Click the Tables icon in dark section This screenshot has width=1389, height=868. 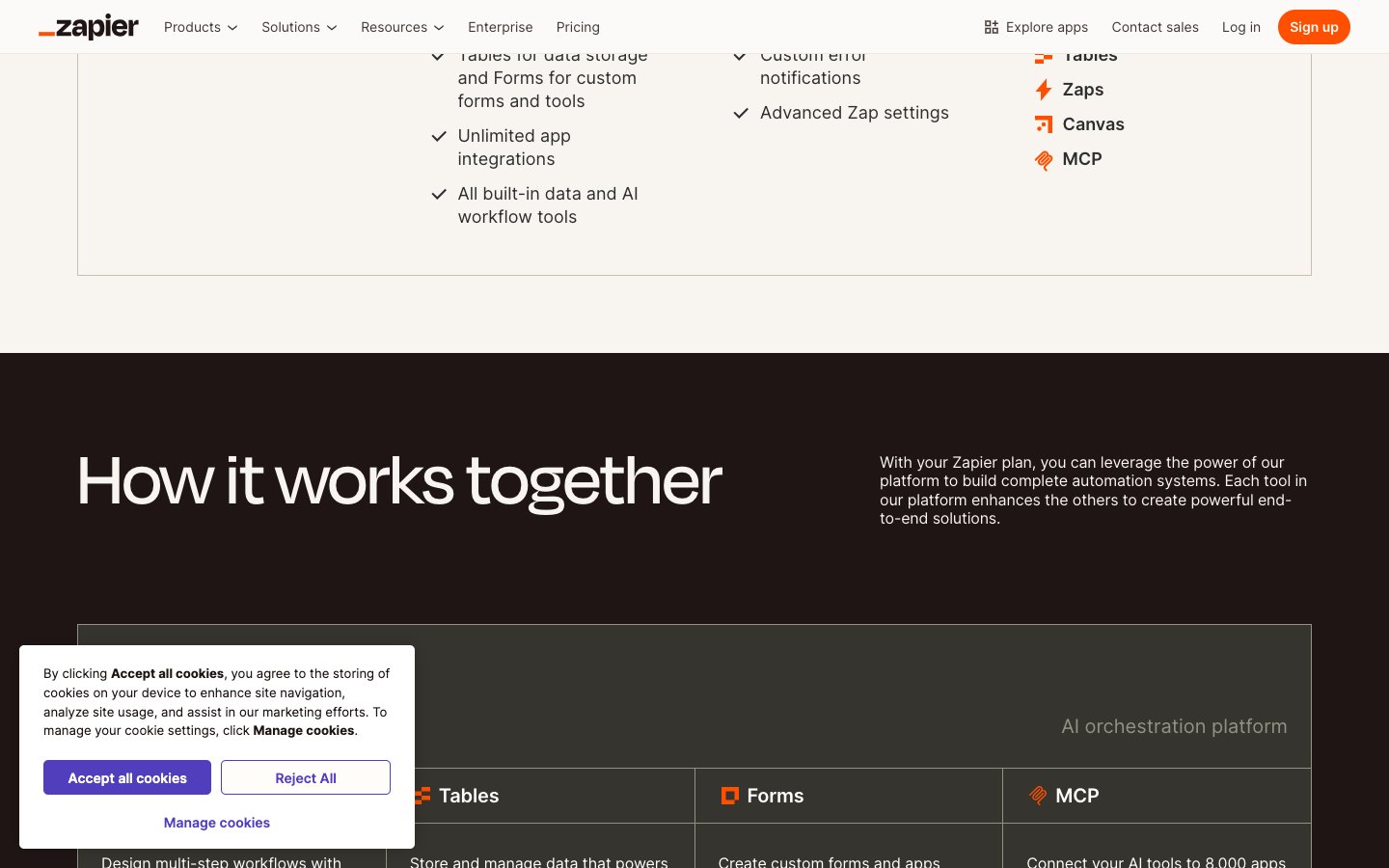click(422, 796)
